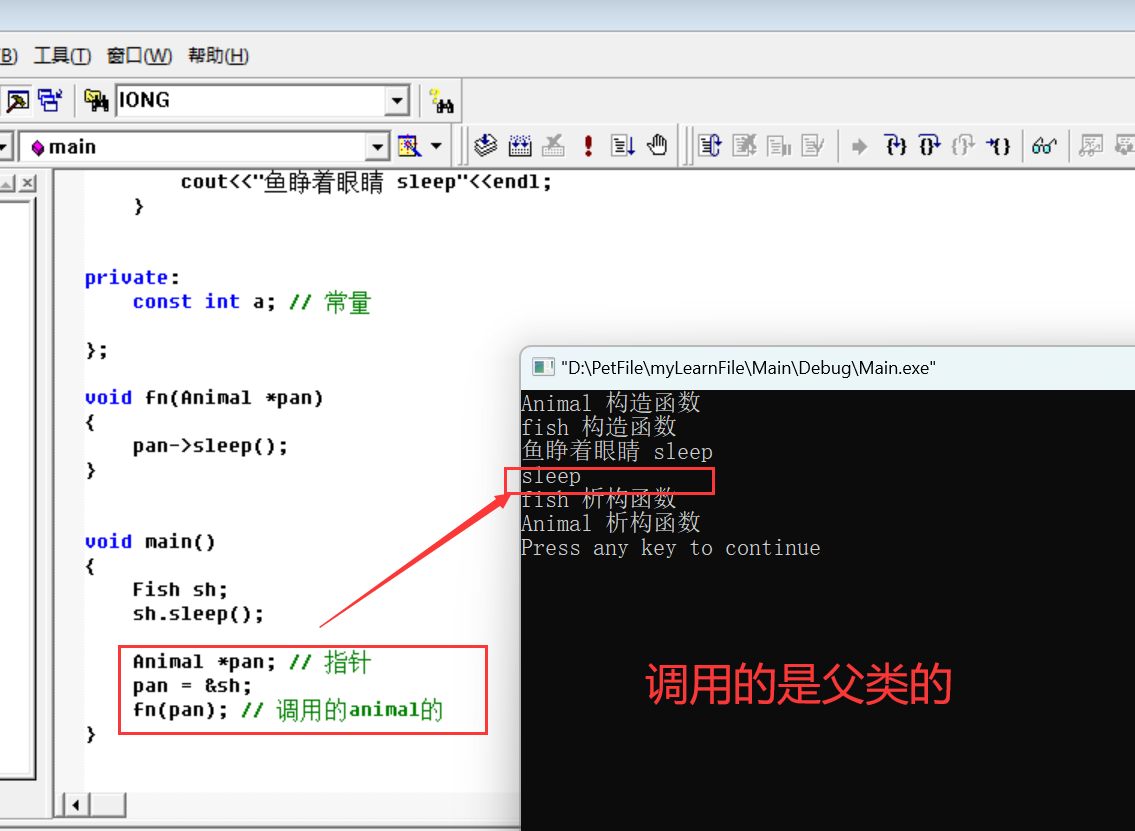Click the cout '鱼睁着眼睛 sleep' code line

[366, 182]
